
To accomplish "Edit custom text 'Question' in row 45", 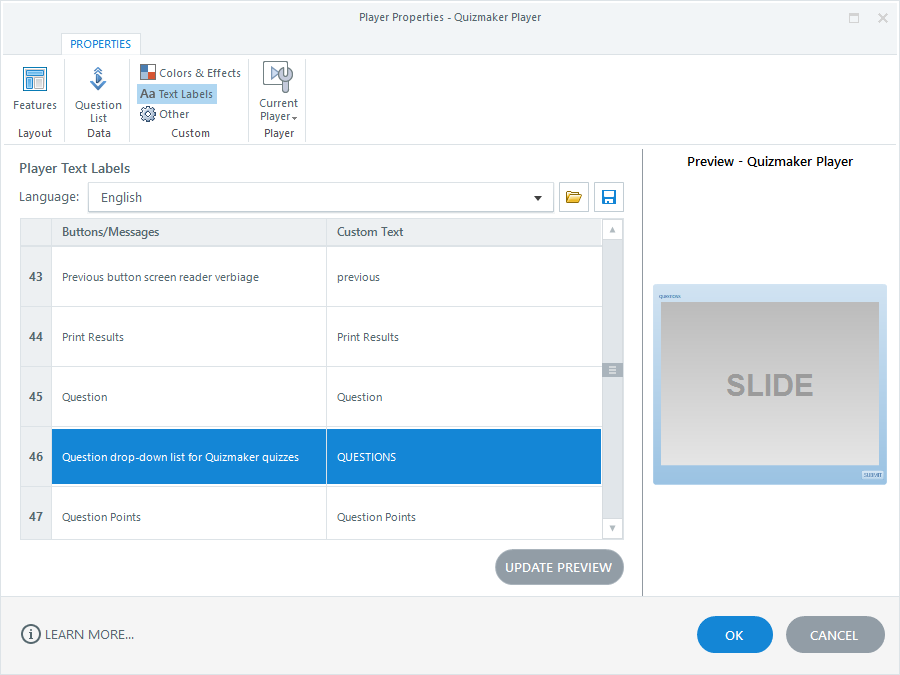I will (x=464, y=397).
